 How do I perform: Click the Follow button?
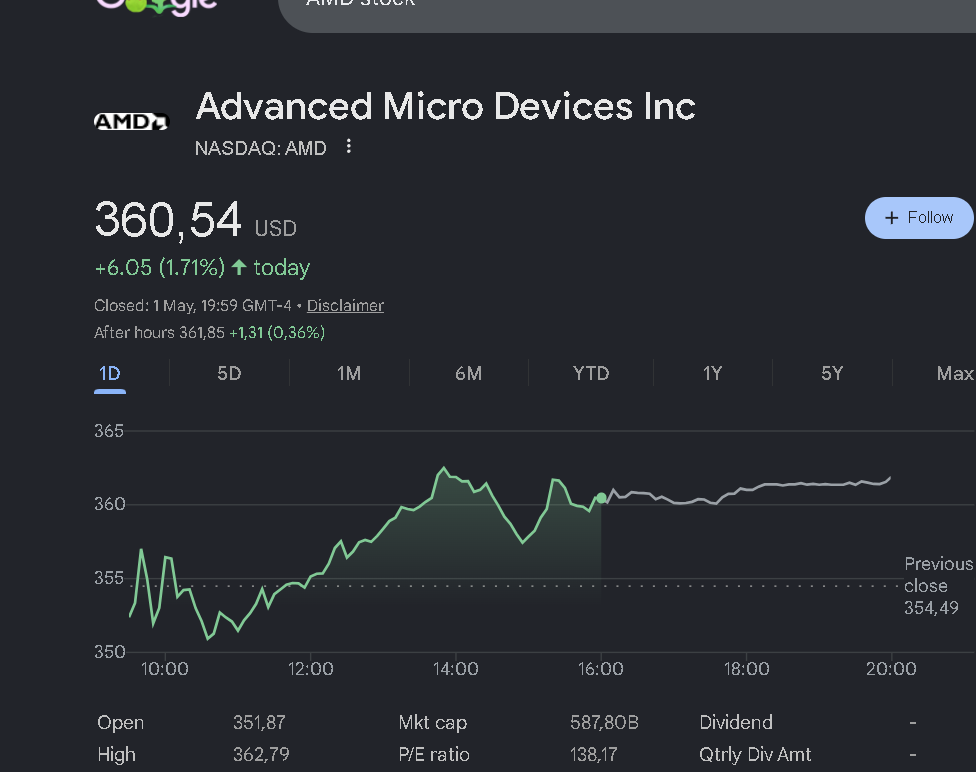tap(919, 218)
